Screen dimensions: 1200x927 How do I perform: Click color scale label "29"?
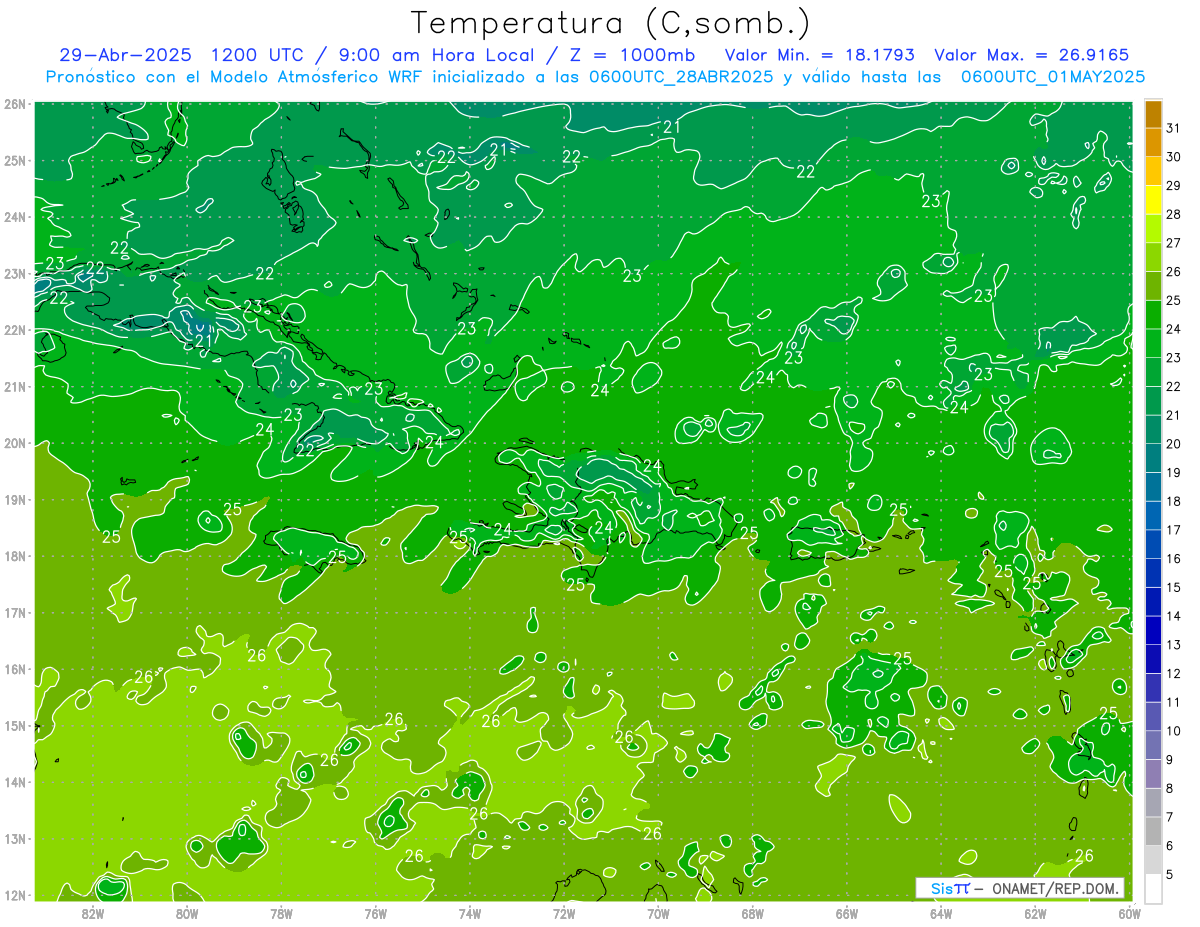(x=1174, y=186)
